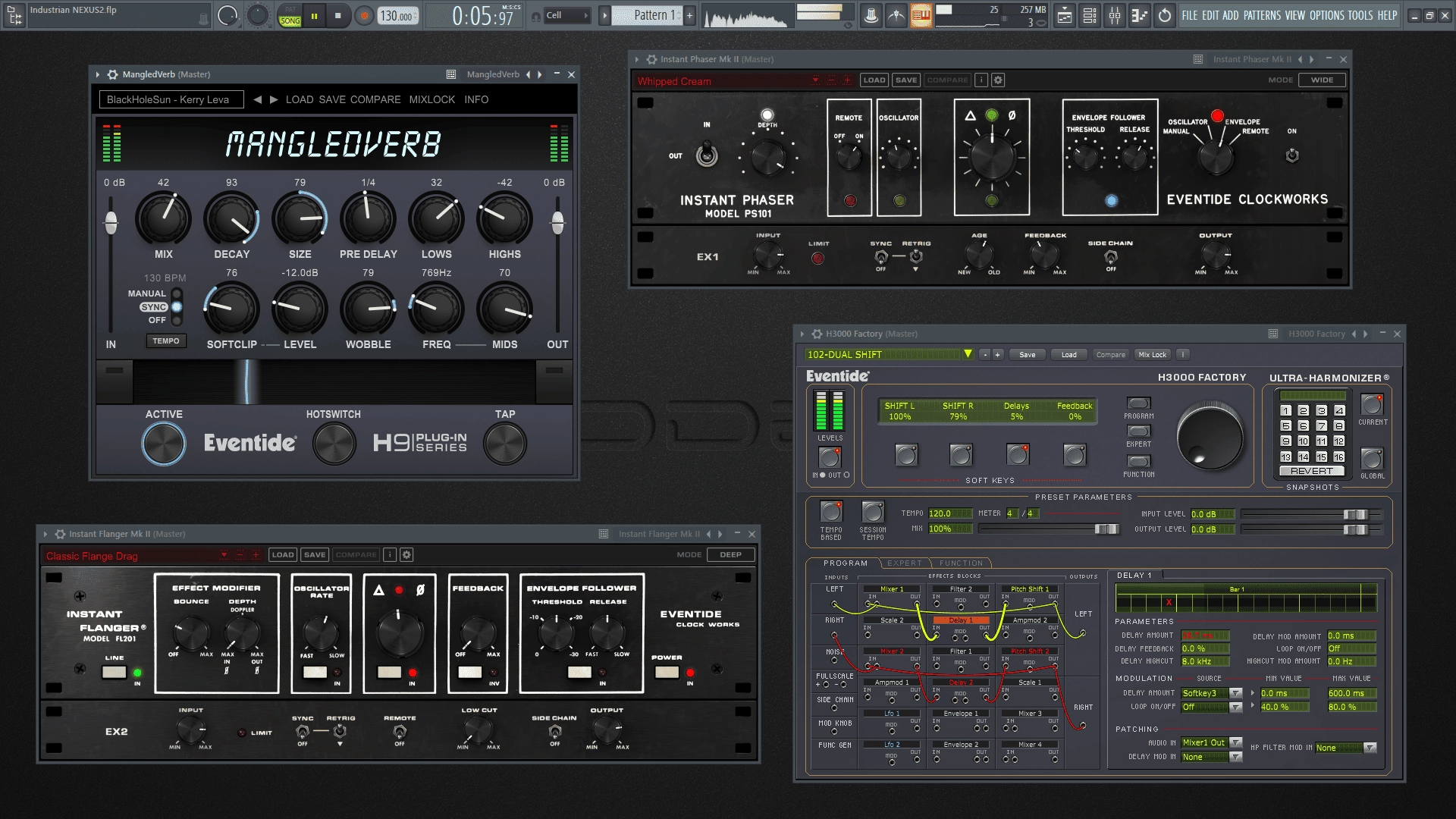Flip Instant Phaser IN/OUT toggle switch
The height and width of the screenshot is (819, 1456).
[707, 154]
